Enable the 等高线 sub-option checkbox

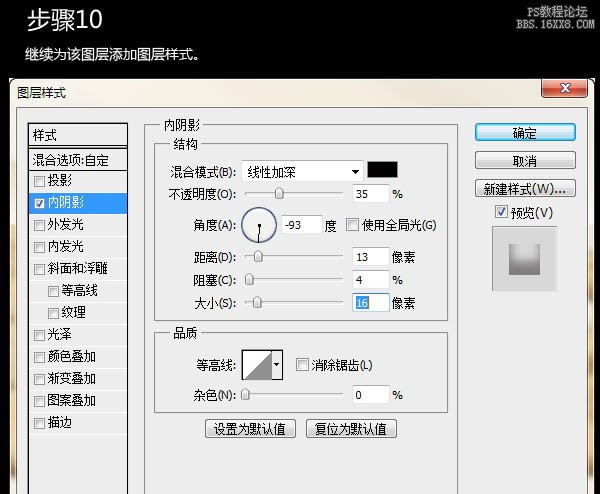pyautogui.click(x=53, y=291)
